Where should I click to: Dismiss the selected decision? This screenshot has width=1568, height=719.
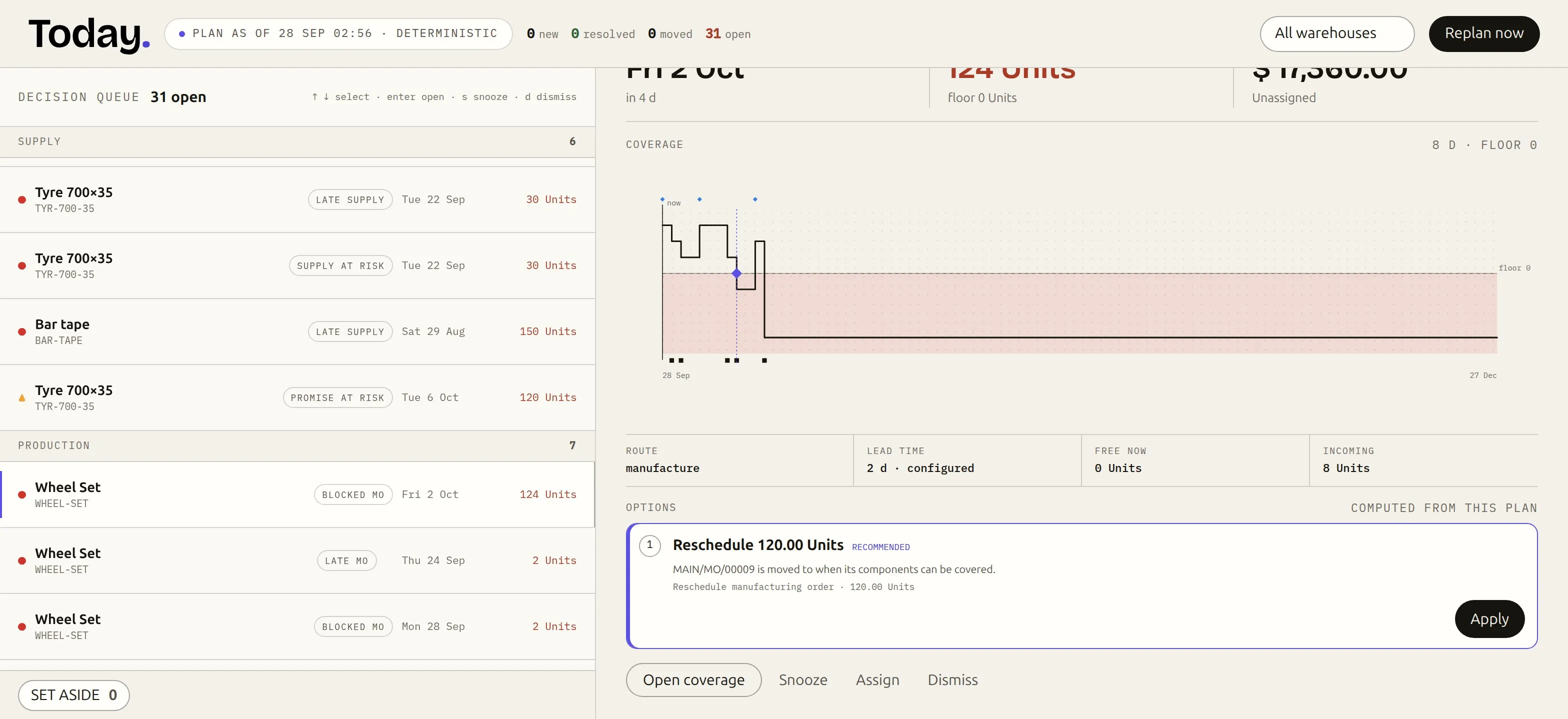coord(952,679)
